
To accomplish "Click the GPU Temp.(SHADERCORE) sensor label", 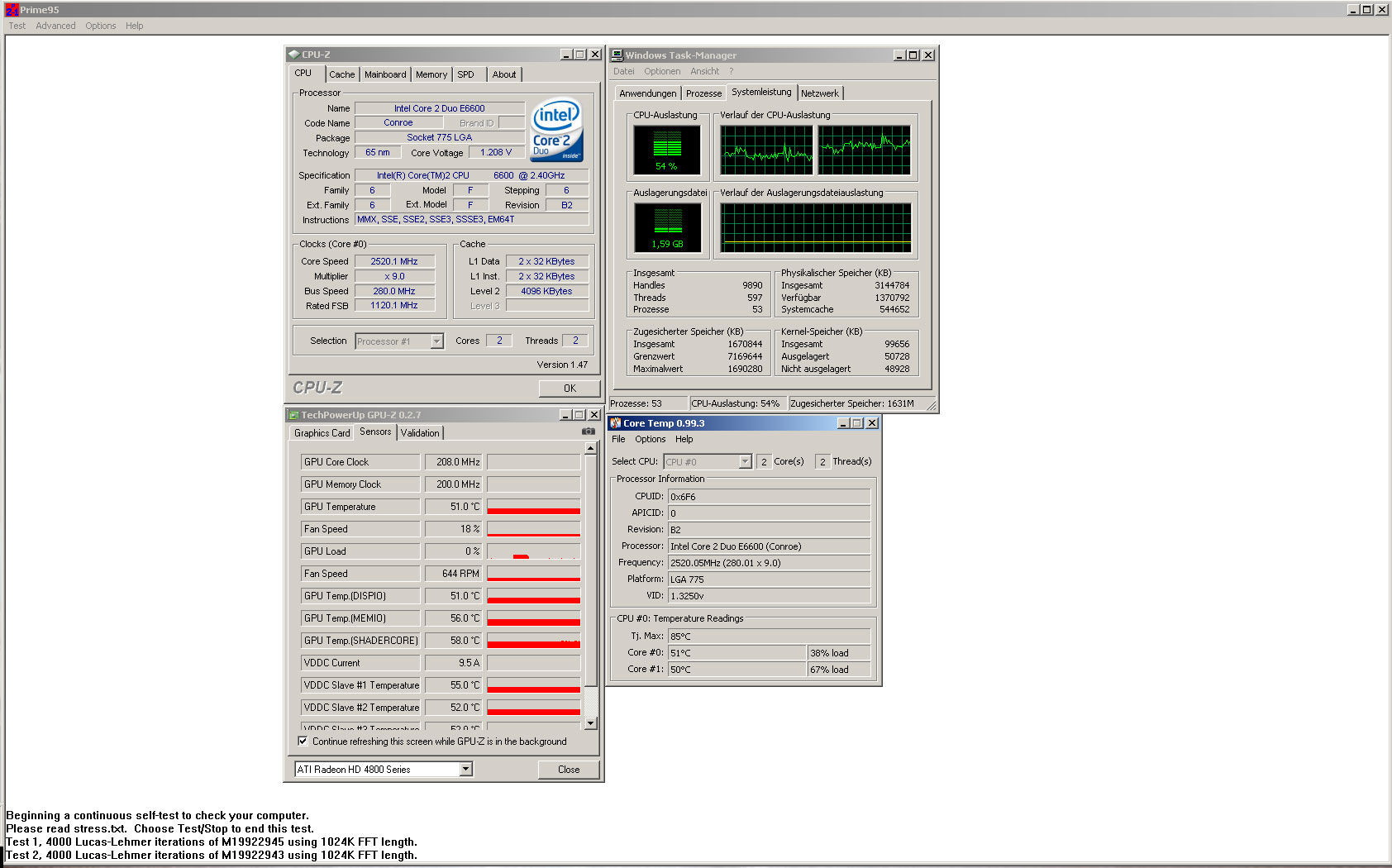I will pos(360,641).
